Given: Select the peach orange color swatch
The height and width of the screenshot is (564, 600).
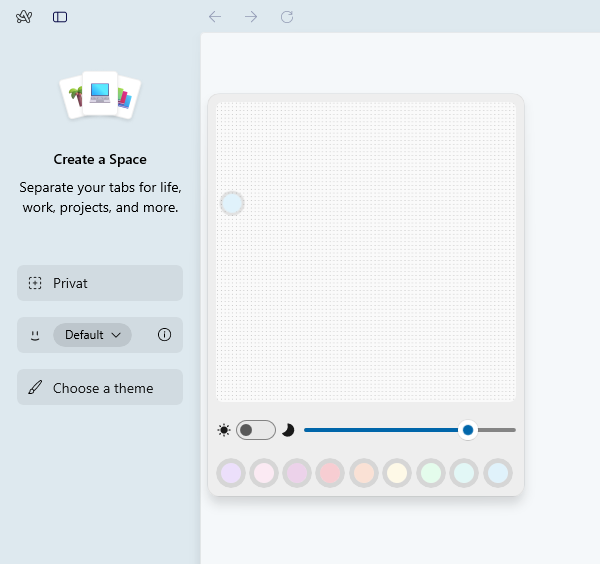Looking at the screenshot, I should coord(364,473).
